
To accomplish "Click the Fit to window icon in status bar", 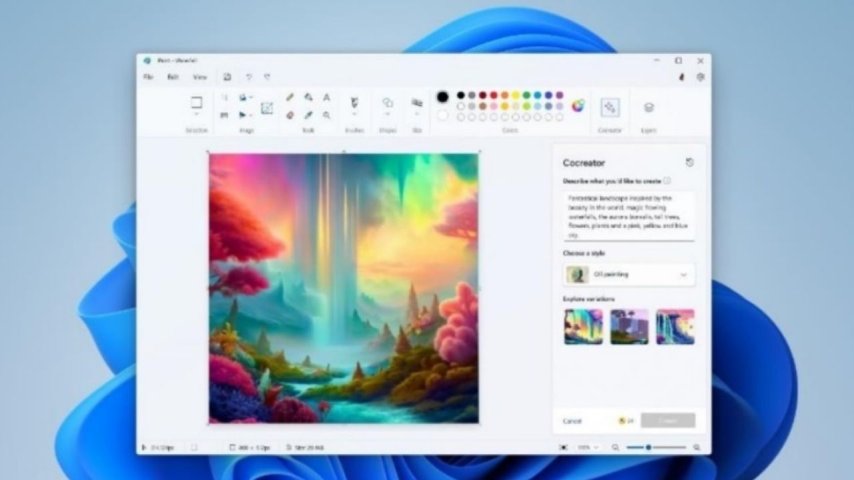I will click(x=564, y=447).
